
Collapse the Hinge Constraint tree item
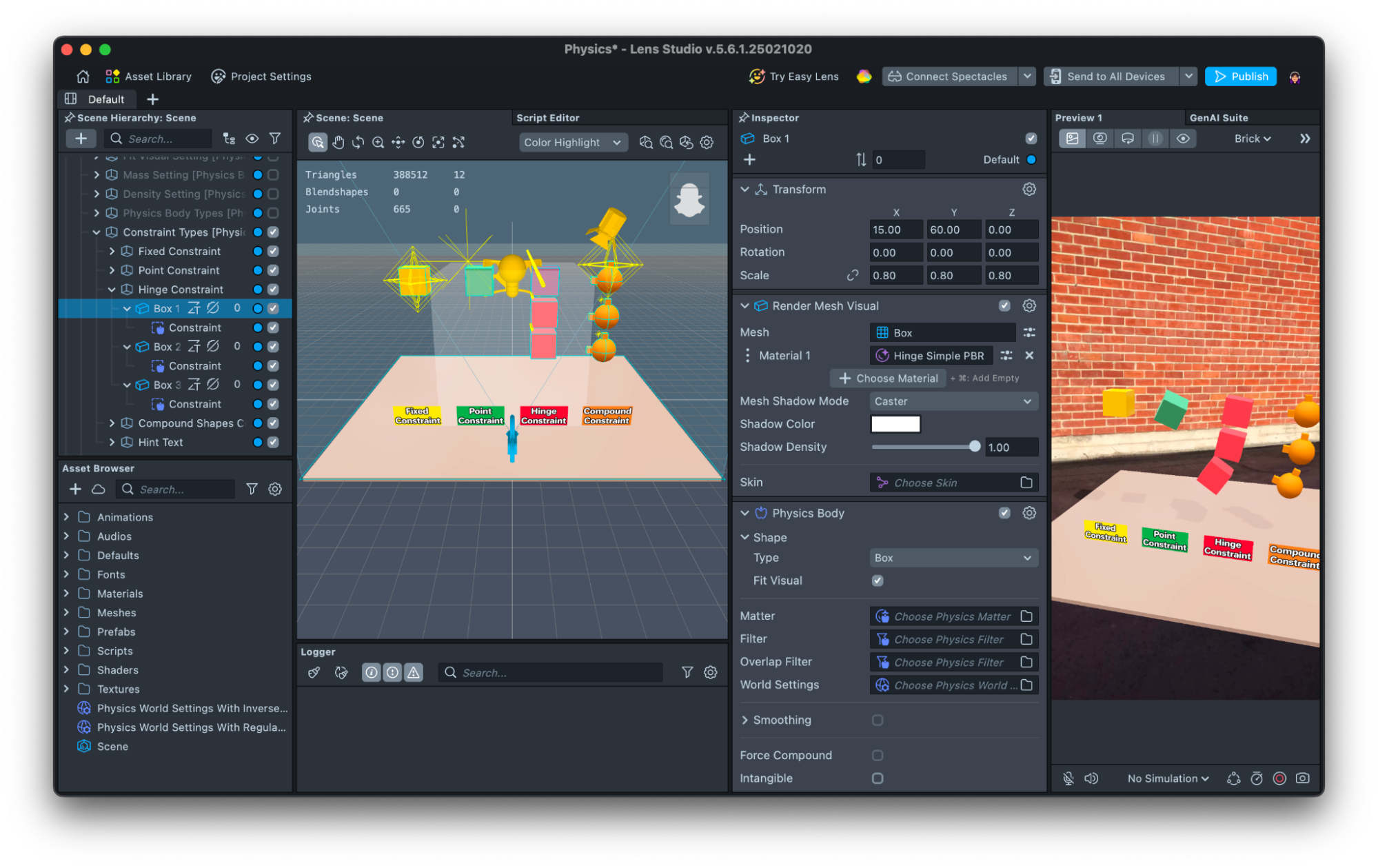click(112, 290)
